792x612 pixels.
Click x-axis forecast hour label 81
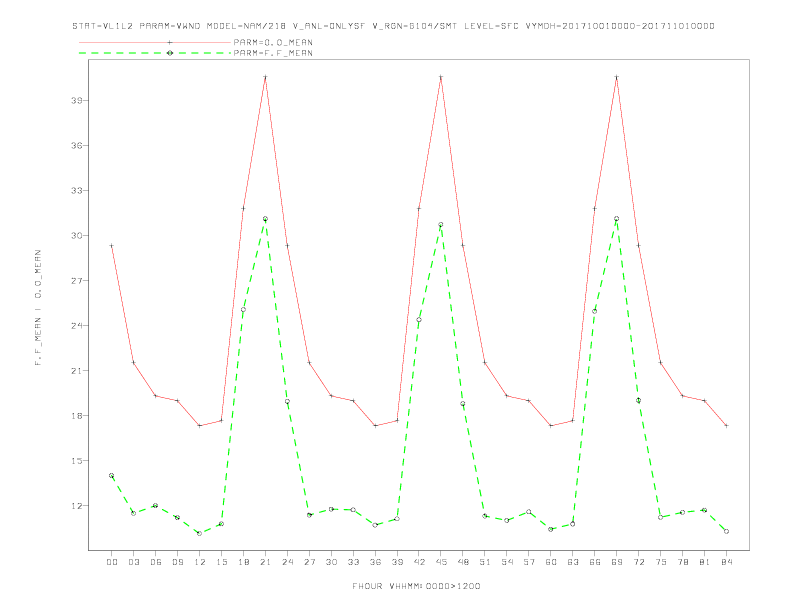tap(705, 562)
